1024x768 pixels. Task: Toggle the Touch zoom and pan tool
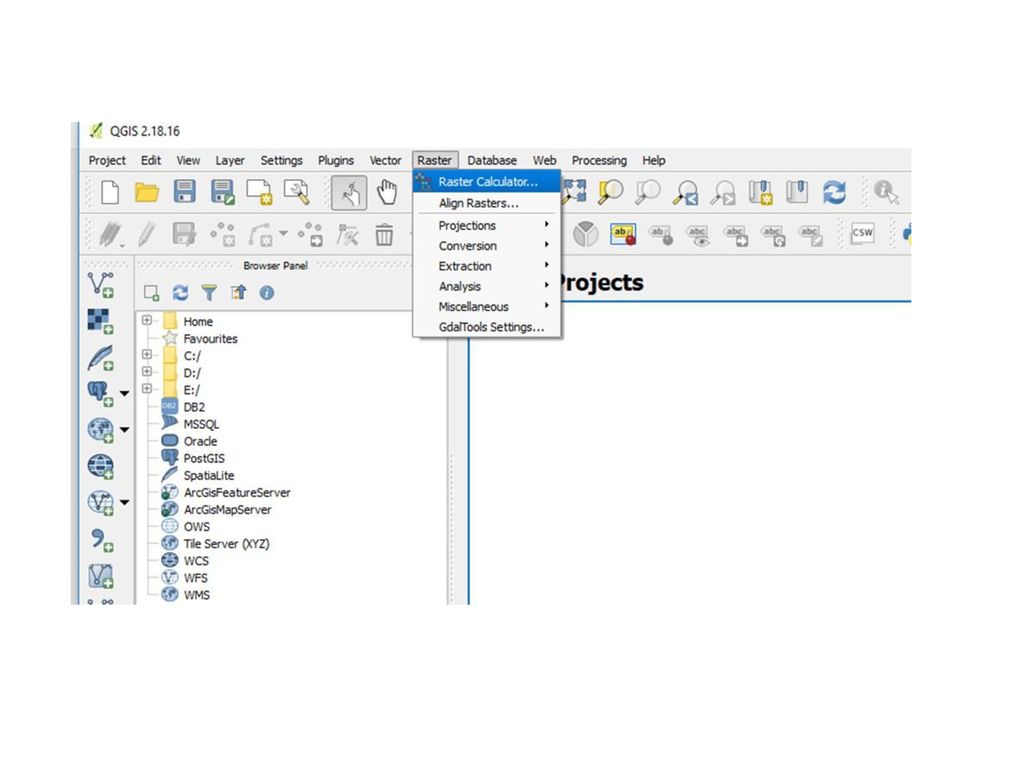tap(349, 193)
